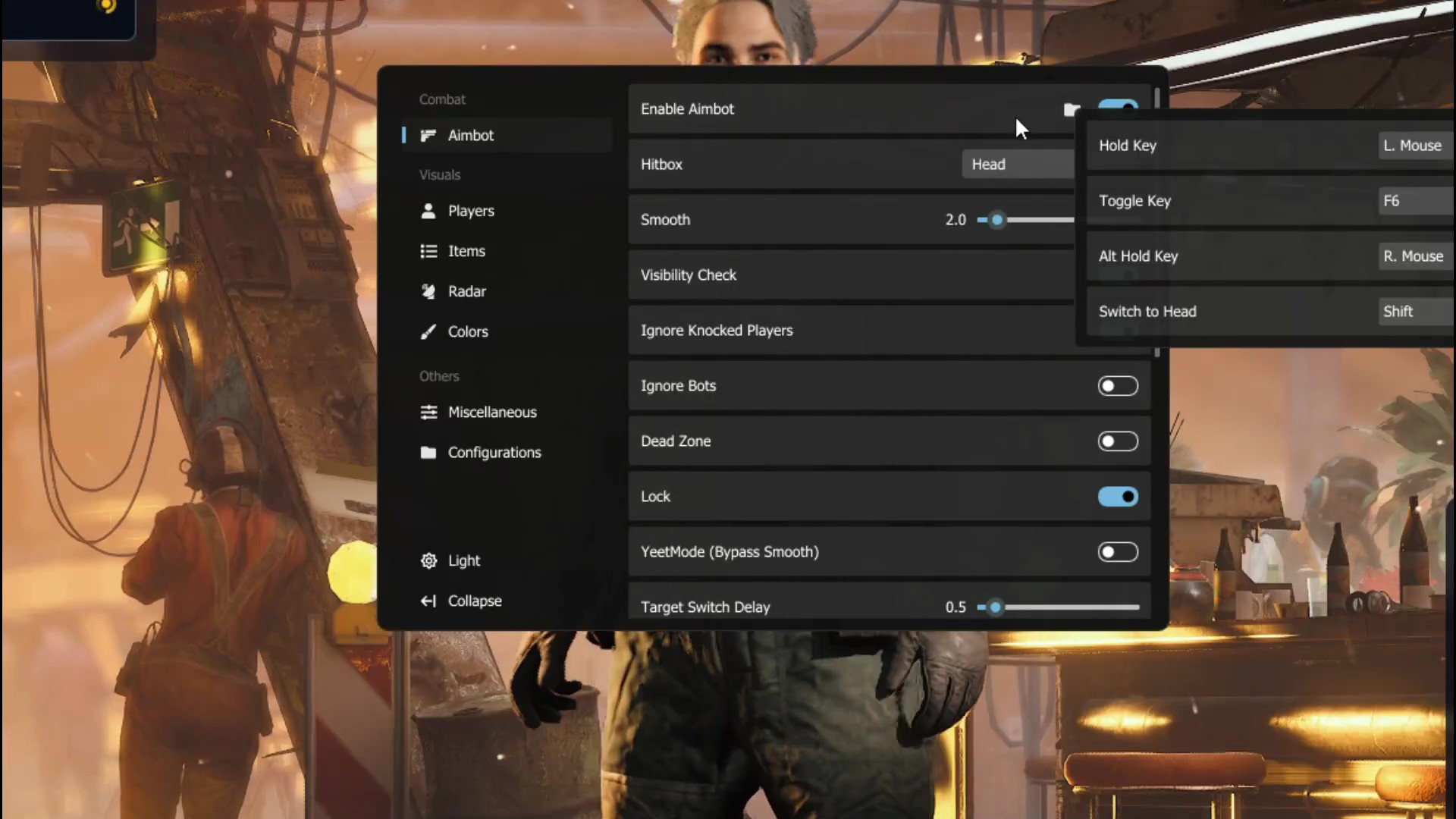Click the Miscellaneous sliders icon
The height and width of the screenshot is (819, 1456).
(428, 412)
